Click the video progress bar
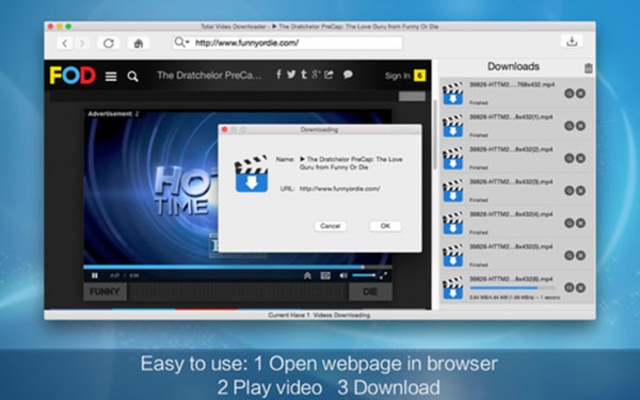Viewport: 640px width, 400px height. tap(238, 267)
